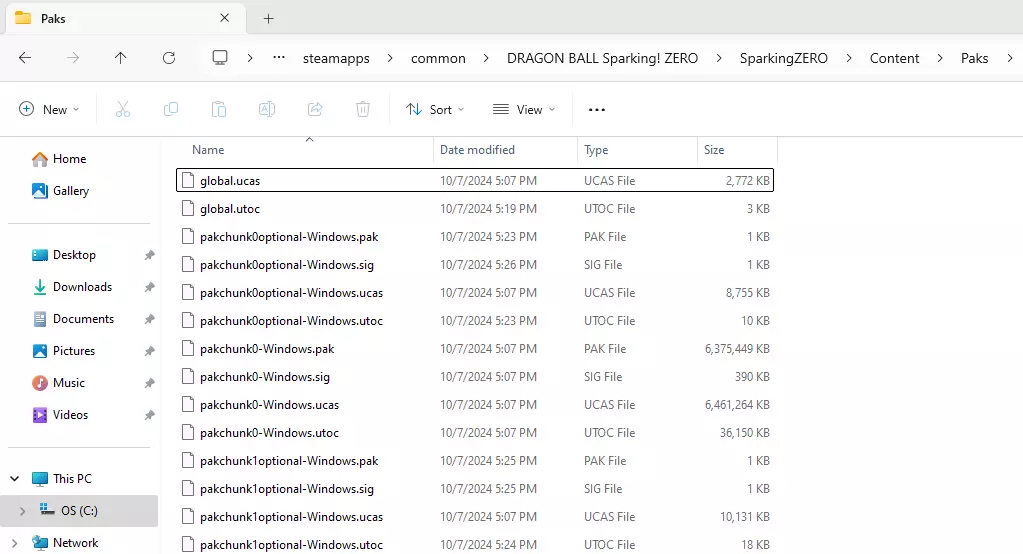Screen dimensions: 1023x554
Task: Unpin Desktop using its pin icon
Action: (x=149, y=255)
